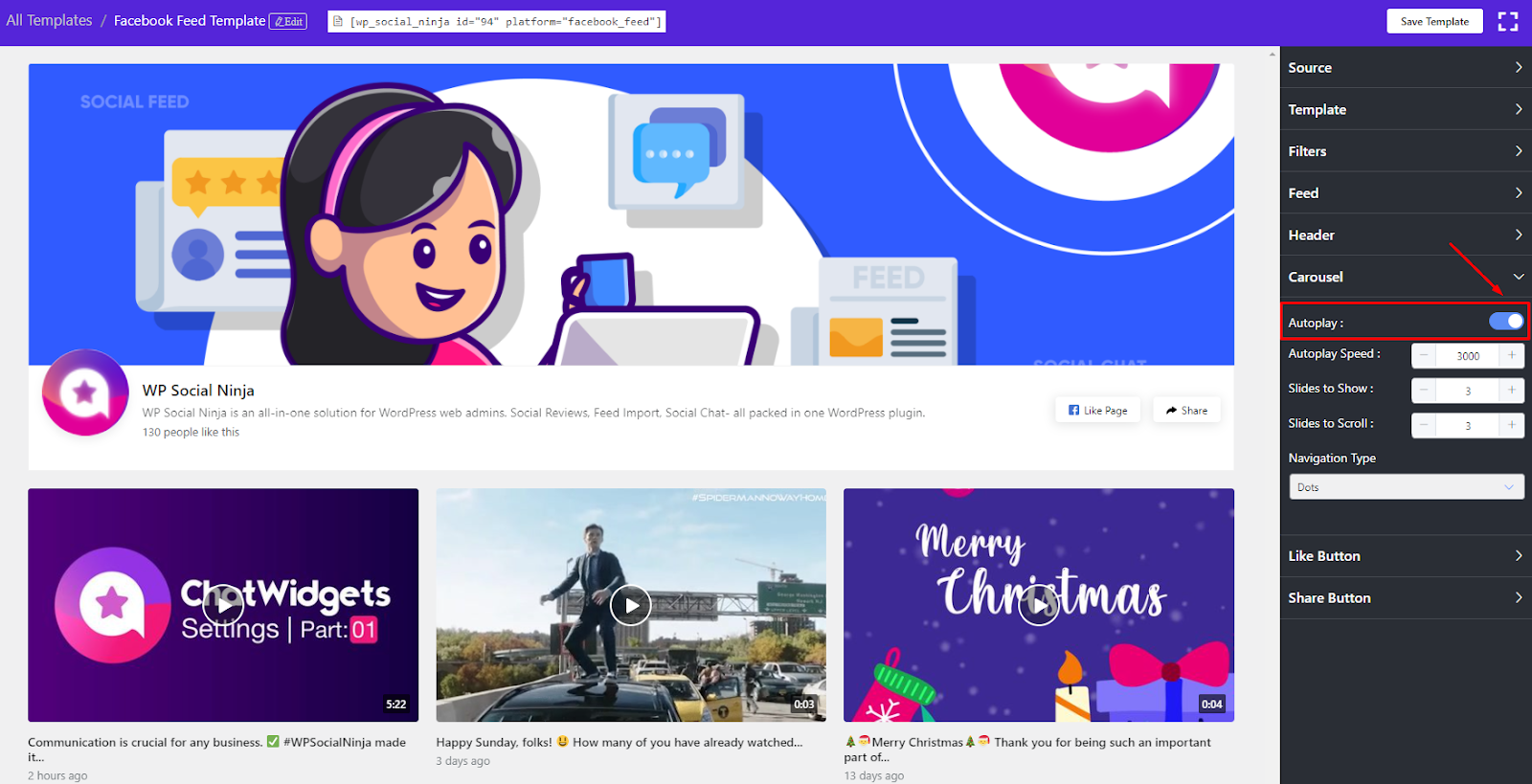Click '130 people like this' text
This screenshot has width=1532, height=784.
(x=191, y=432)
